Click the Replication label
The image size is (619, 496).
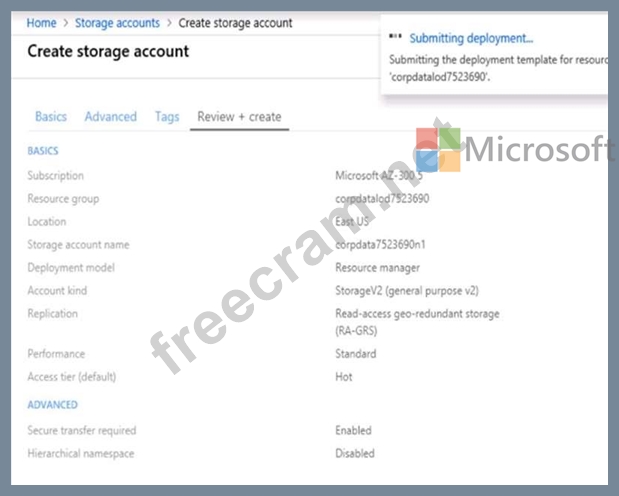tap(53, 314)
